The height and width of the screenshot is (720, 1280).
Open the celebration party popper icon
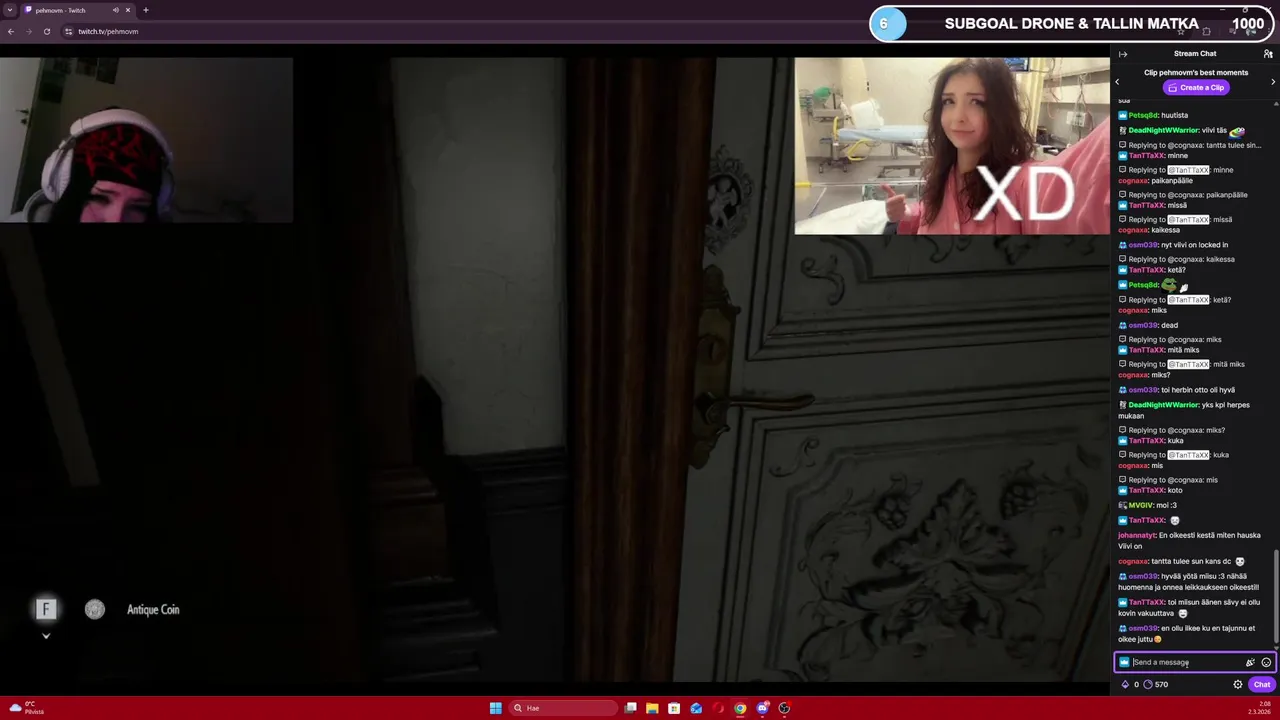pyautogui.click(x=1250, y=662)
